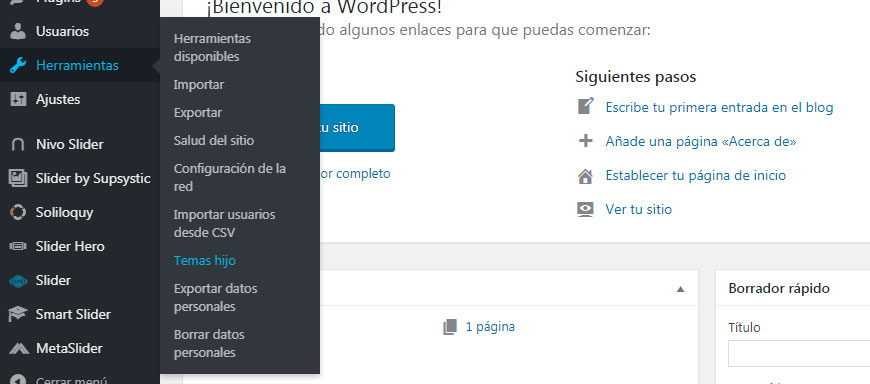Click the Herramientas wrench icon

pyautogui.click(x=18, y=65)
